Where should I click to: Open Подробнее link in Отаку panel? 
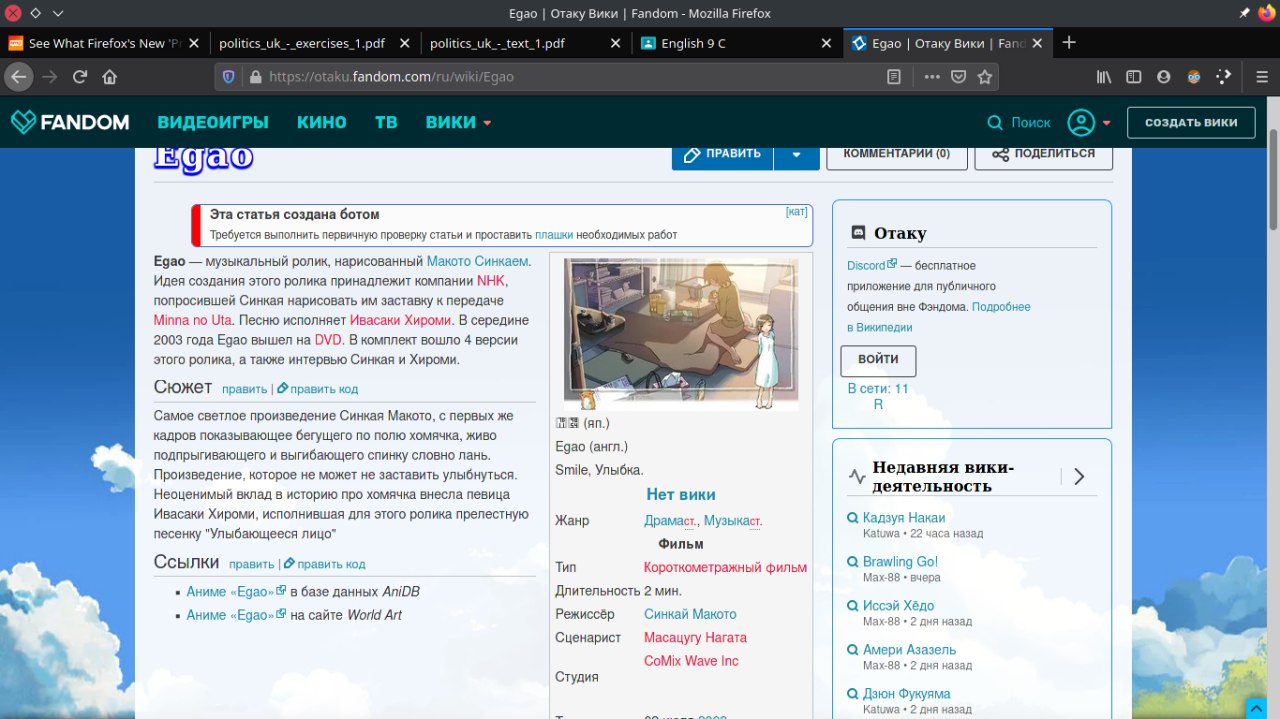[1001, 307]
